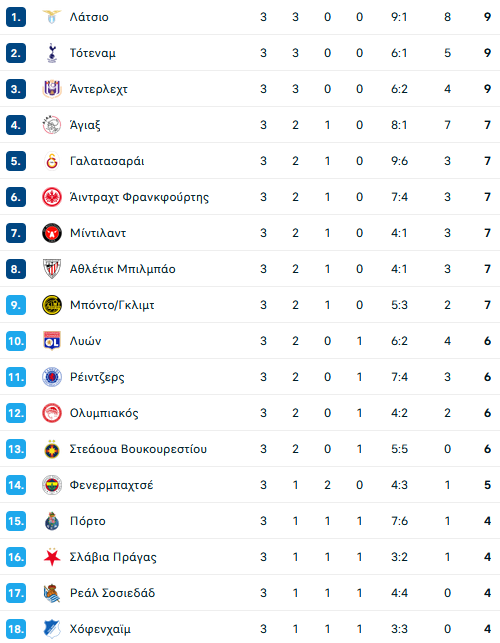Screen dimensions: 500x643
Task: Open the Galatasaray emblem icon
Action: coord(52,161)
